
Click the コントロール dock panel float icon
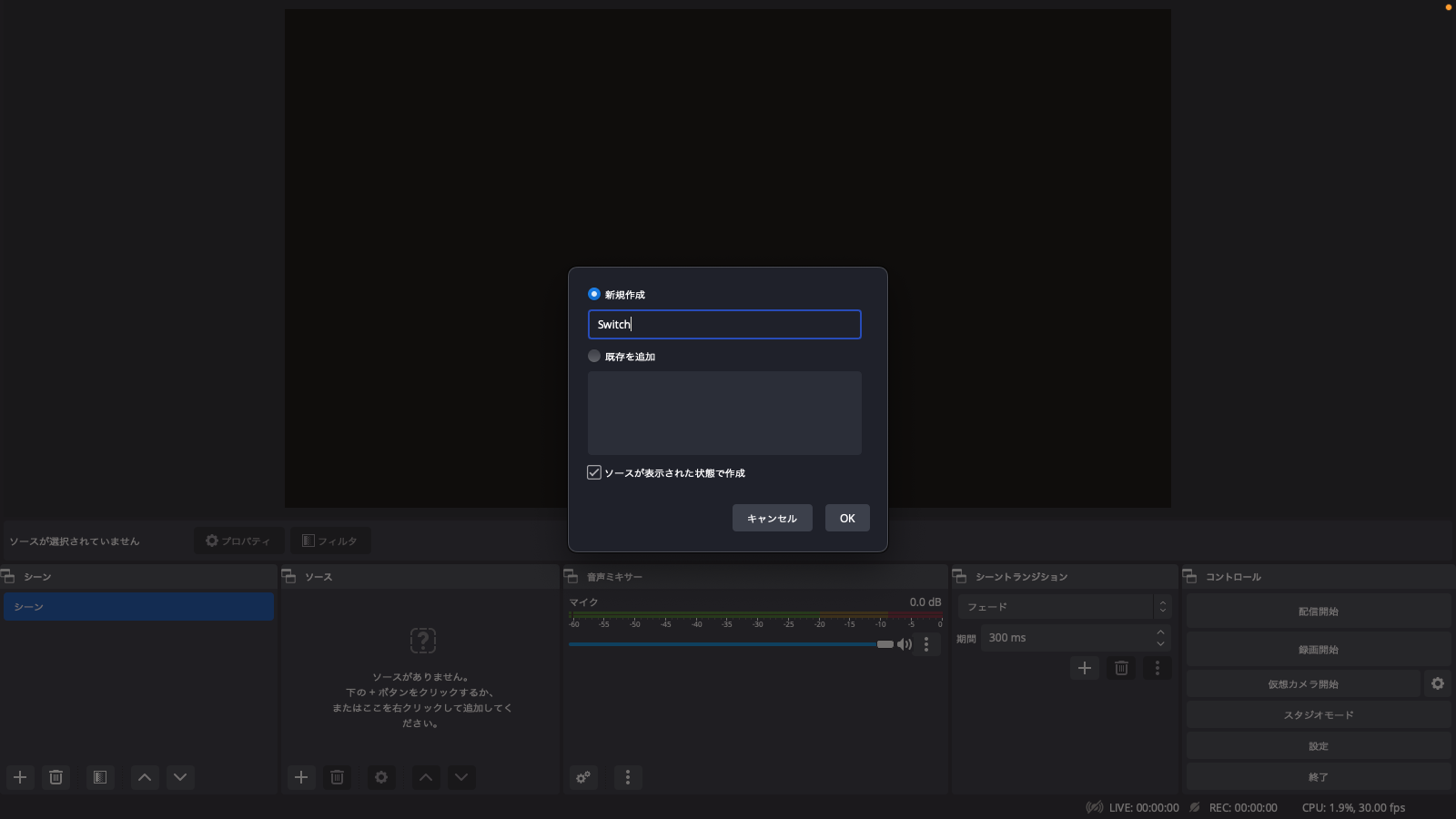tap(1190, 577)
